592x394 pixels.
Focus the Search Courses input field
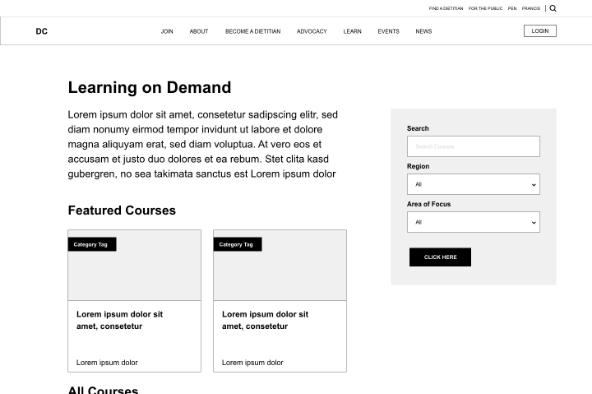(x=473, y=146)
